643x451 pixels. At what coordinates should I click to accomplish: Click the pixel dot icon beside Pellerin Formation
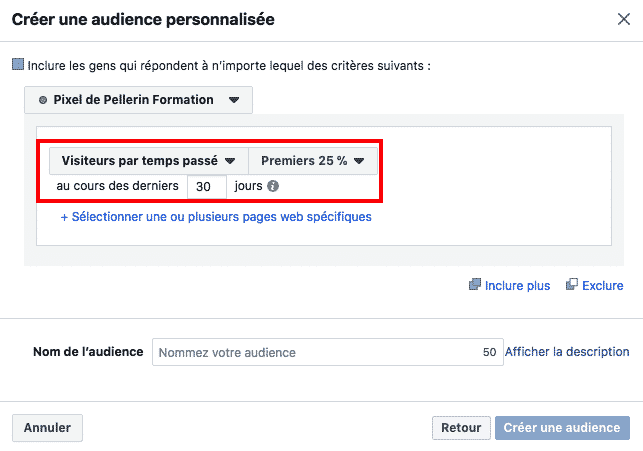42,100
